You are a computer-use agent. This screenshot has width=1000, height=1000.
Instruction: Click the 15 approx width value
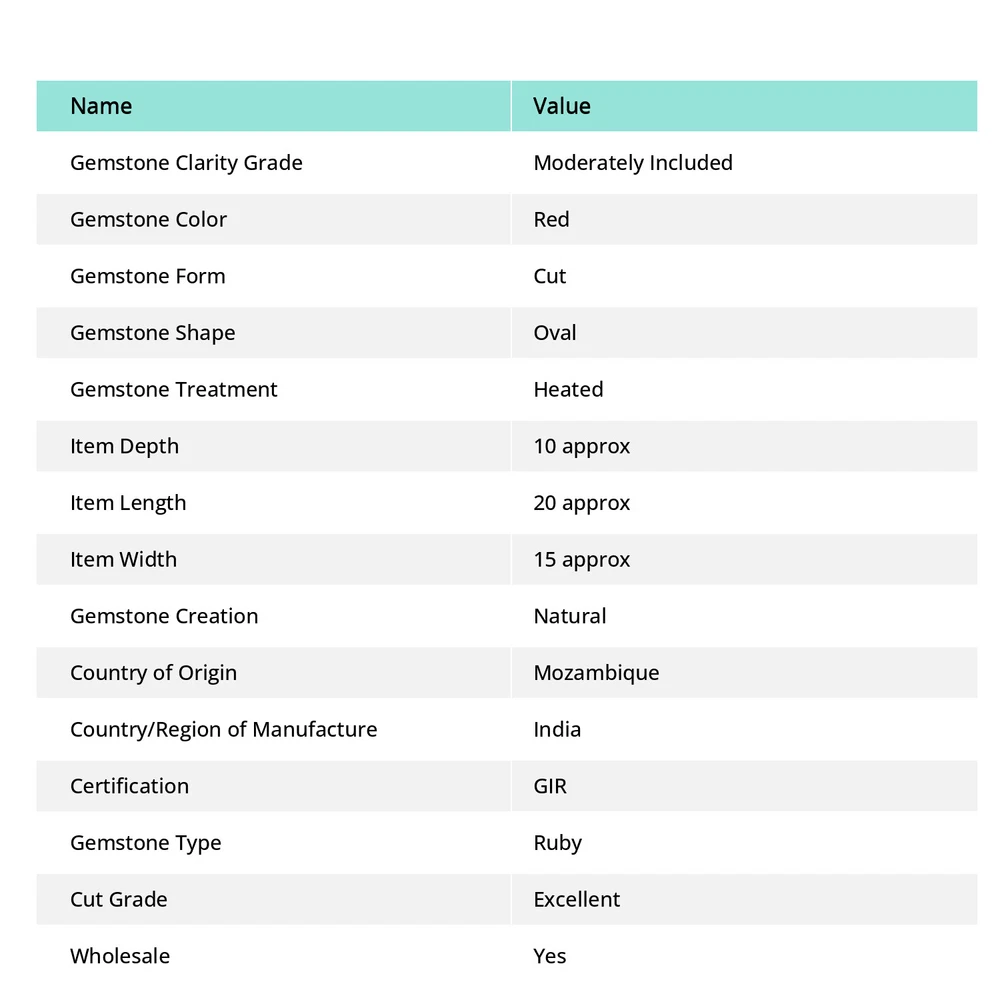click(582, 560)
